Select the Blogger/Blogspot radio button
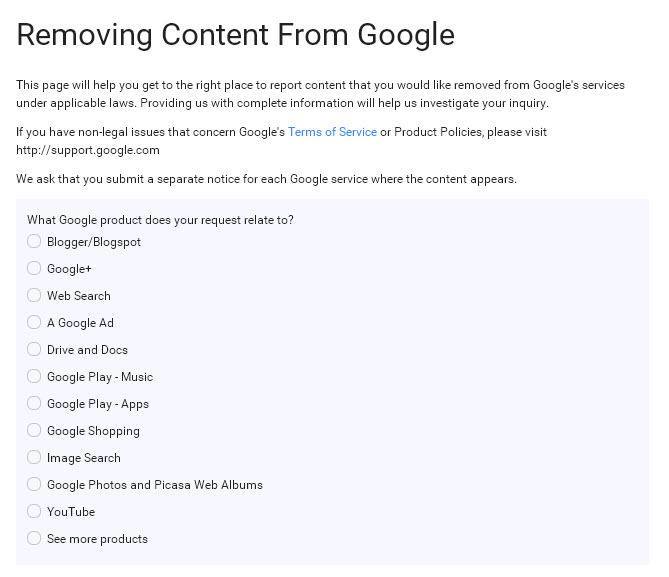Screen dimensions: 669x577 34,241
